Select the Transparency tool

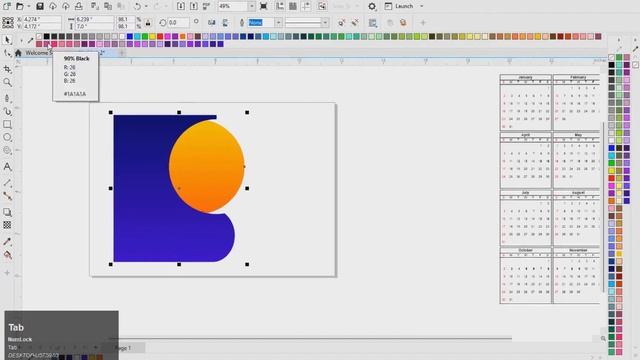7,225
